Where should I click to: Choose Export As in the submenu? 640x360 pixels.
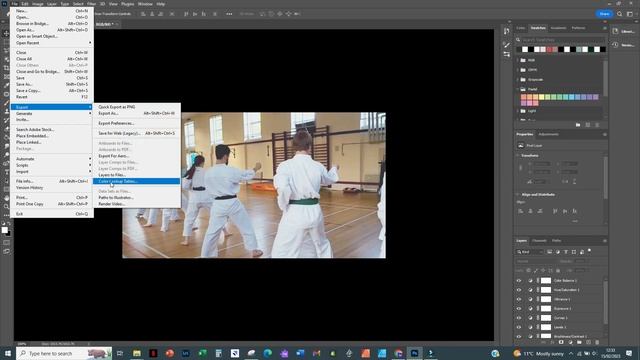[x=136, y=113]
